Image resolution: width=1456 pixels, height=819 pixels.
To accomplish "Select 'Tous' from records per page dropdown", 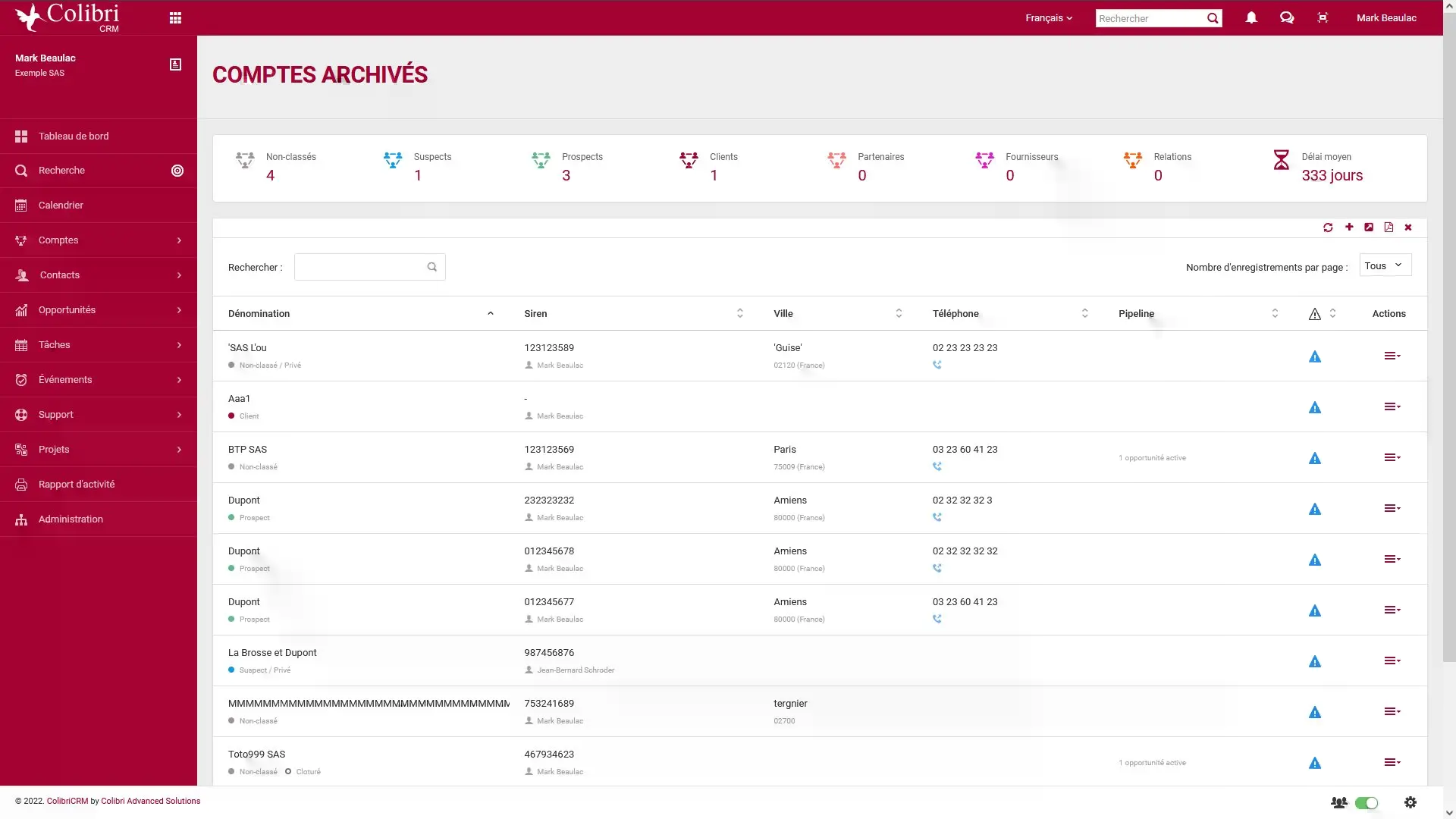I will point(1383,265).
